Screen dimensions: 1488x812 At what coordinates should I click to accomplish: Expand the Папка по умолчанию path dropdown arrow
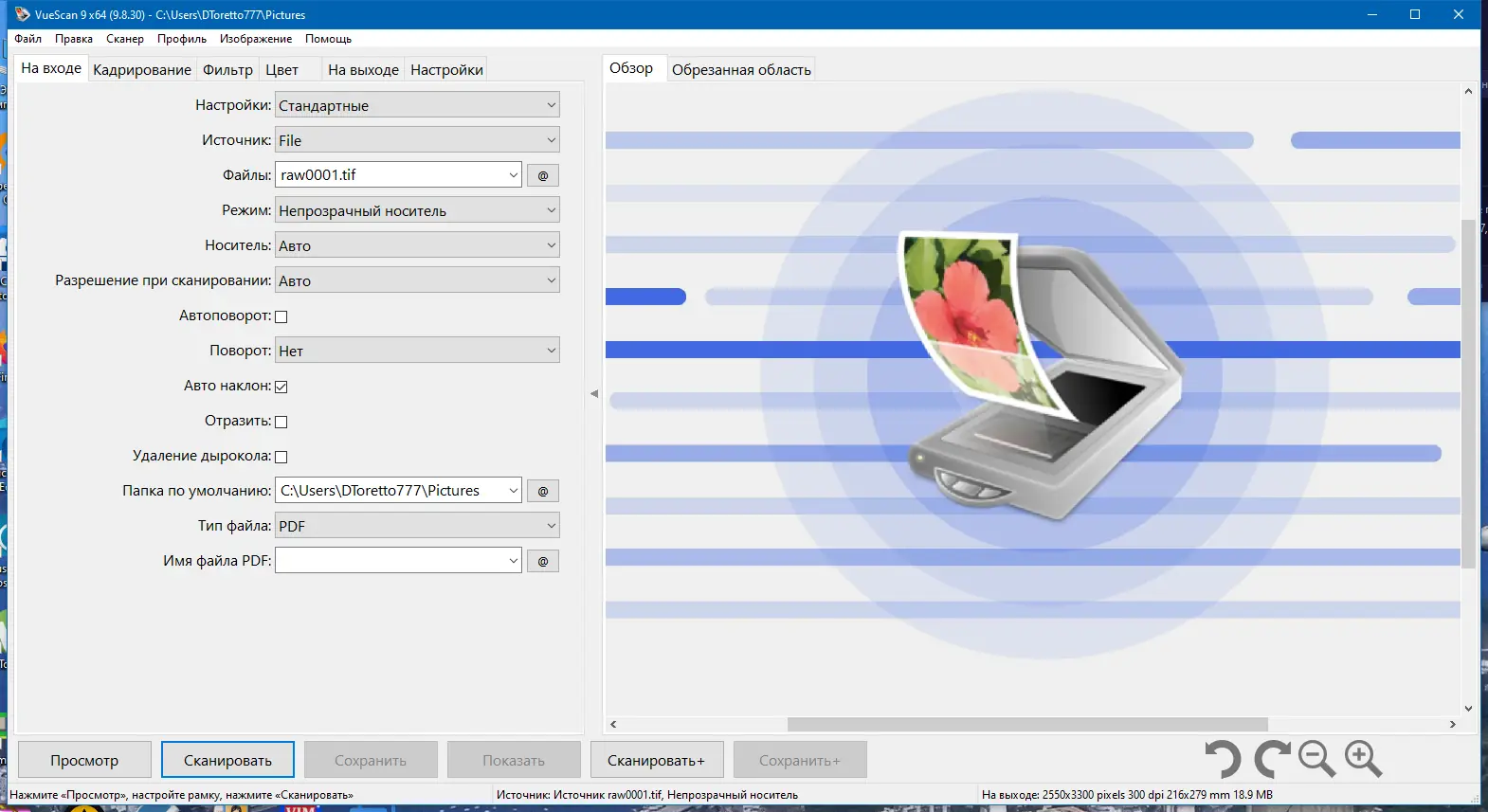(x=513, y=491)
